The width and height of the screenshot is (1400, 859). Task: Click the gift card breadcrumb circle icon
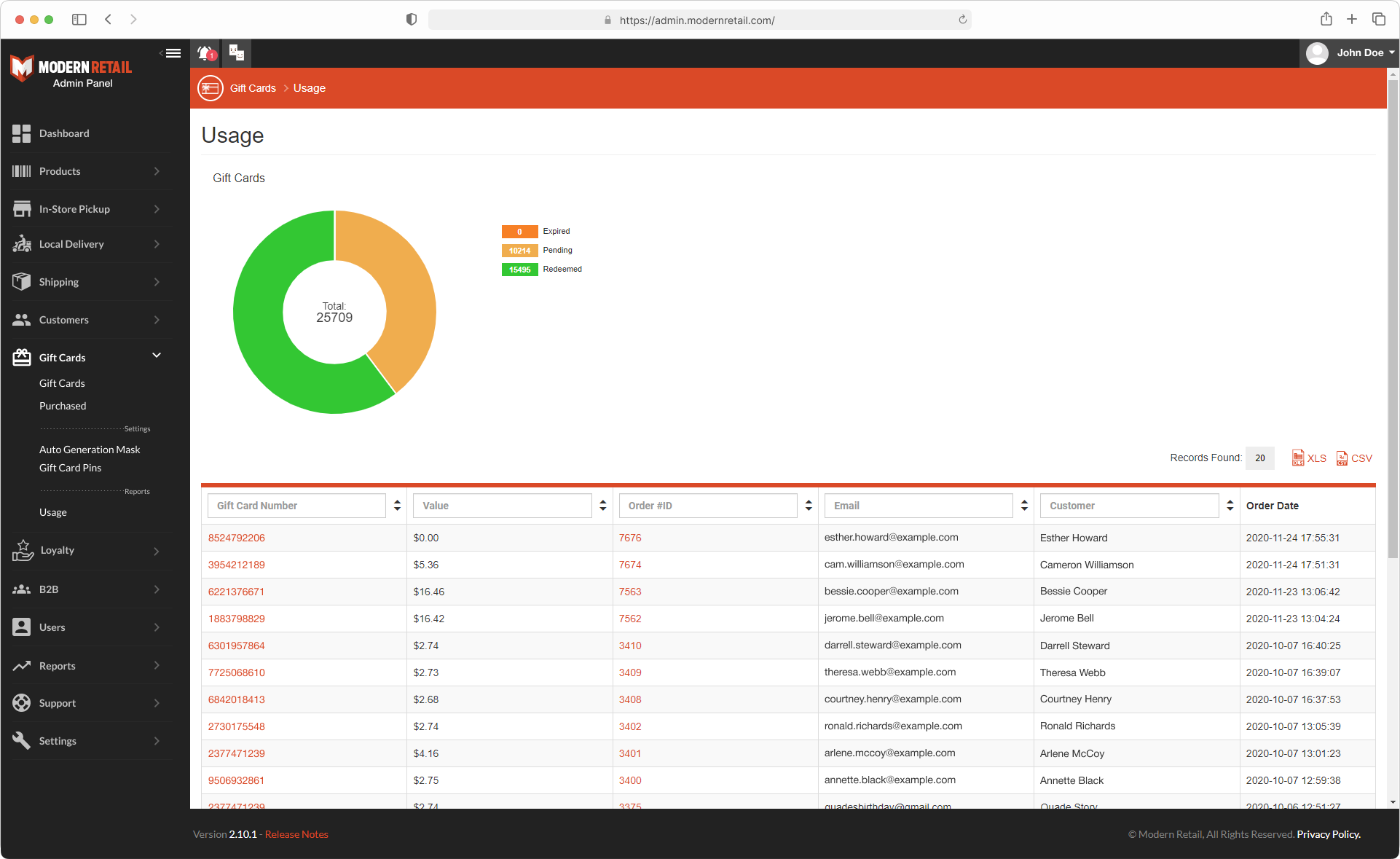[x=211, y=88]
